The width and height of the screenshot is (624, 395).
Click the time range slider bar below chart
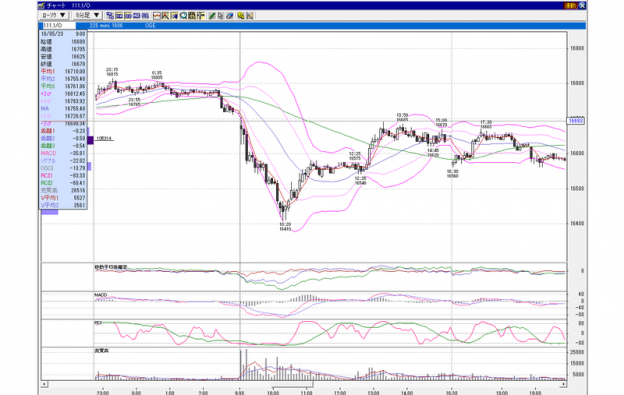[x=292, y=385]
